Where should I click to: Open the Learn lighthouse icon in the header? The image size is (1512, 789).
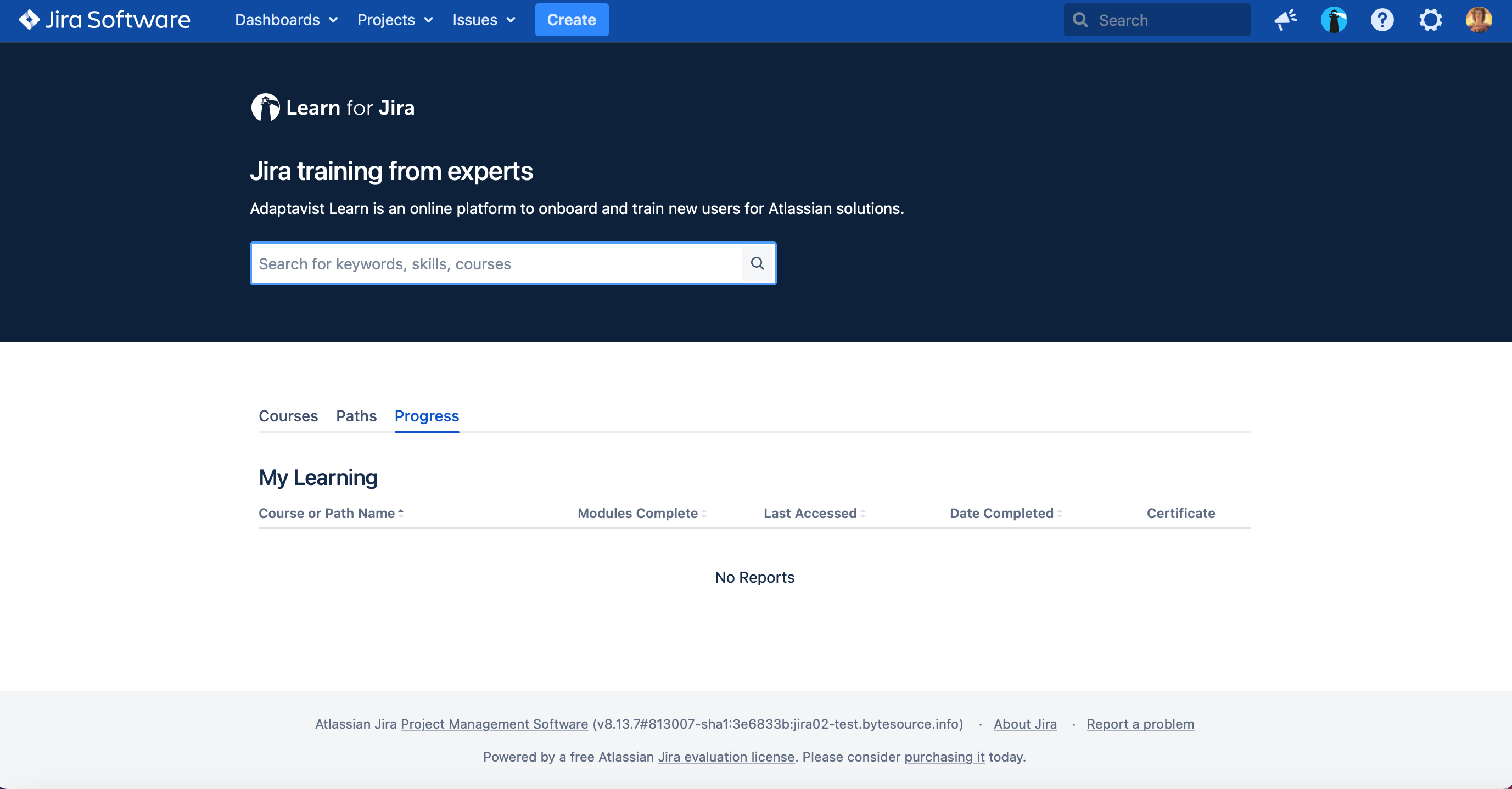tap(1334, 20)
